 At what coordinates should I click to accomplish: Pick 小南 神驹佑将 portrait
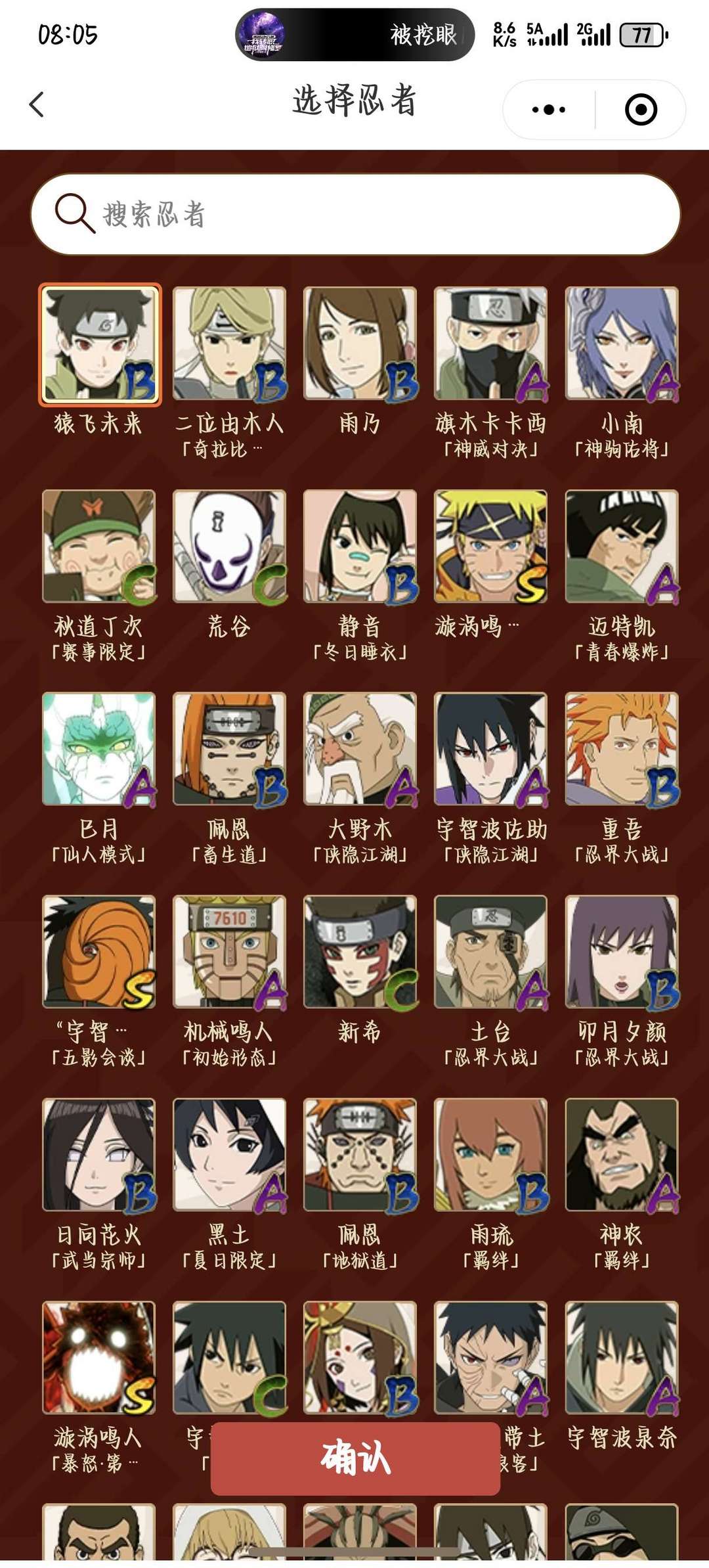[622, 344]
